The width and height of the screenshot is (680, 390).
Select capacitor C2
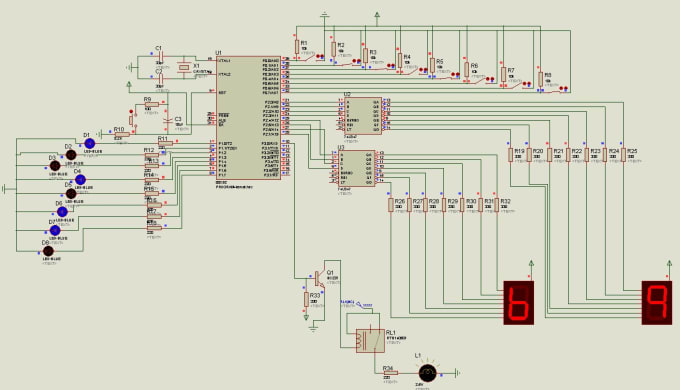(160, 79)
